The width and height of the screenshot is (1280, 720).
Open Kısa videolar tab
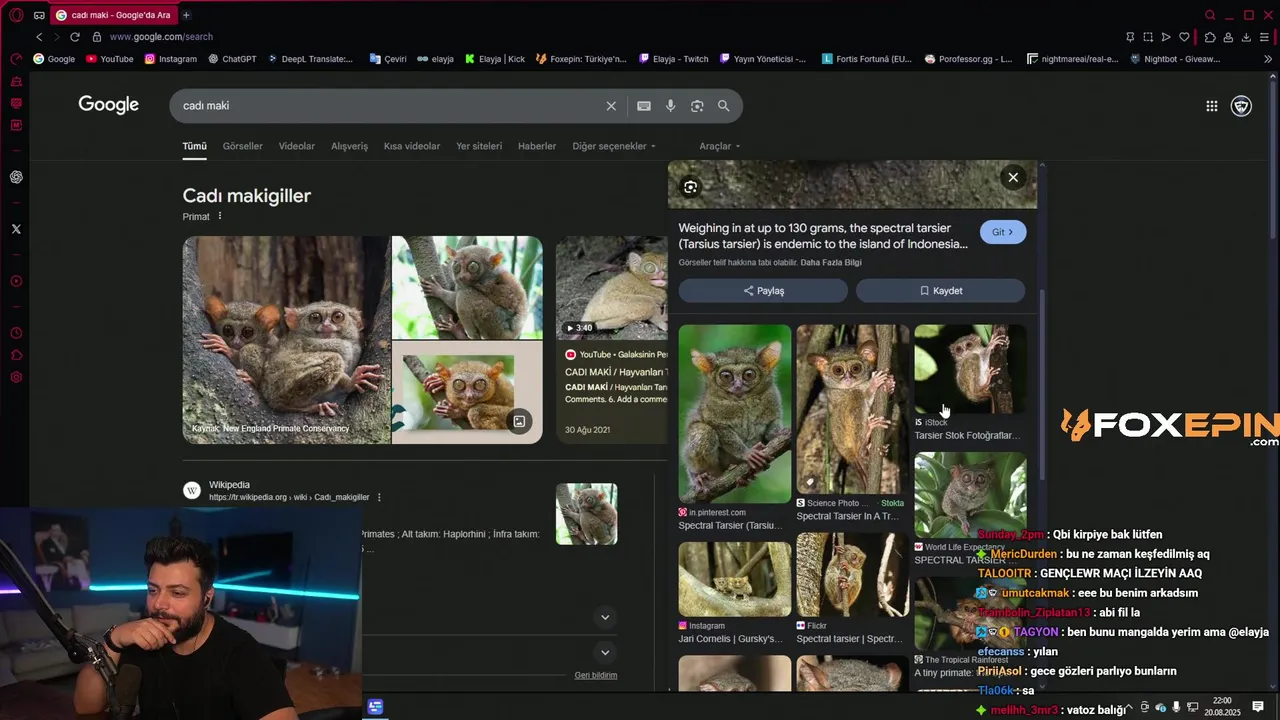point(412,146)
